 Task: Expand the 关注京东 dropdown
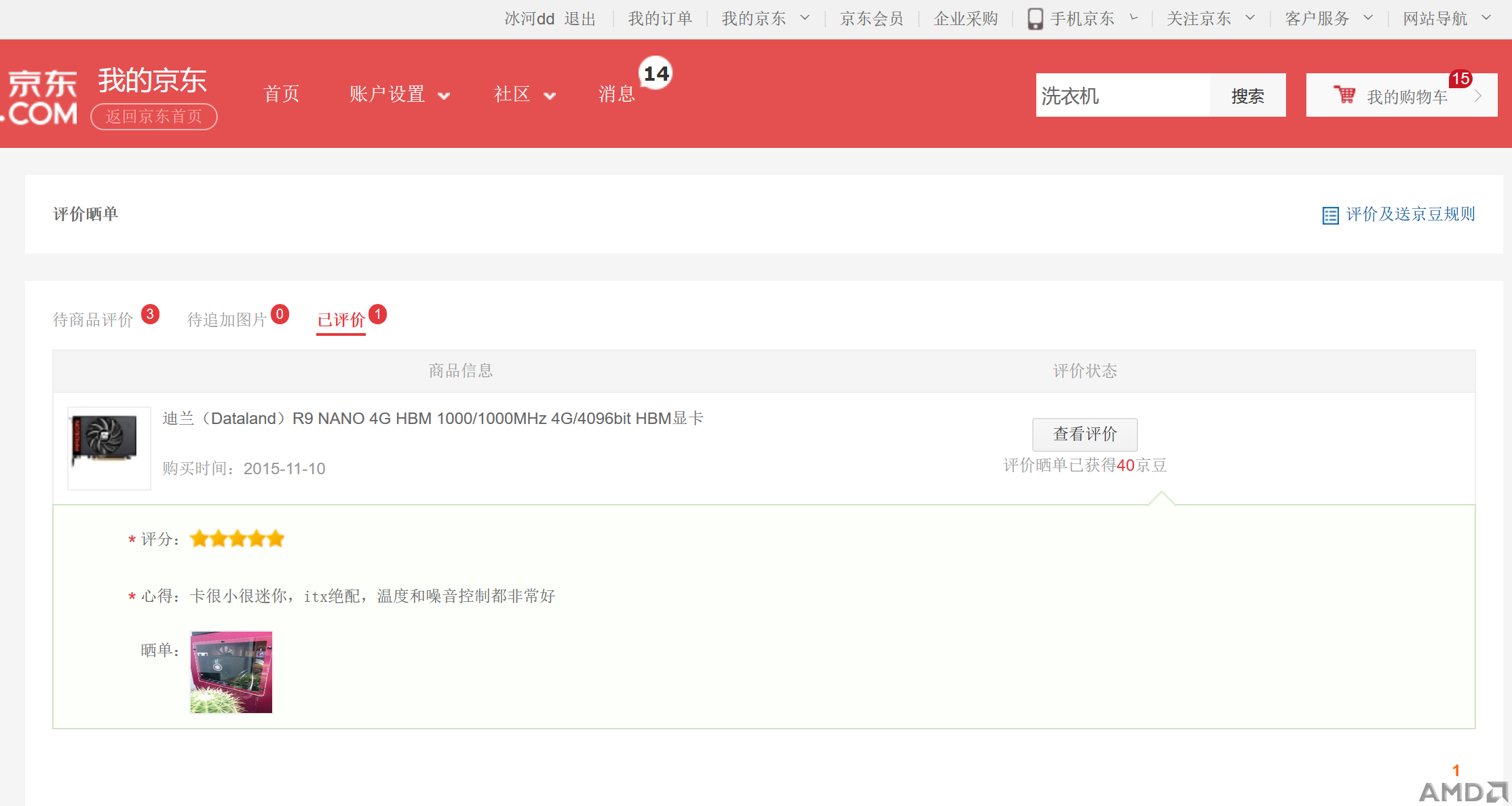pos(1250,18)
